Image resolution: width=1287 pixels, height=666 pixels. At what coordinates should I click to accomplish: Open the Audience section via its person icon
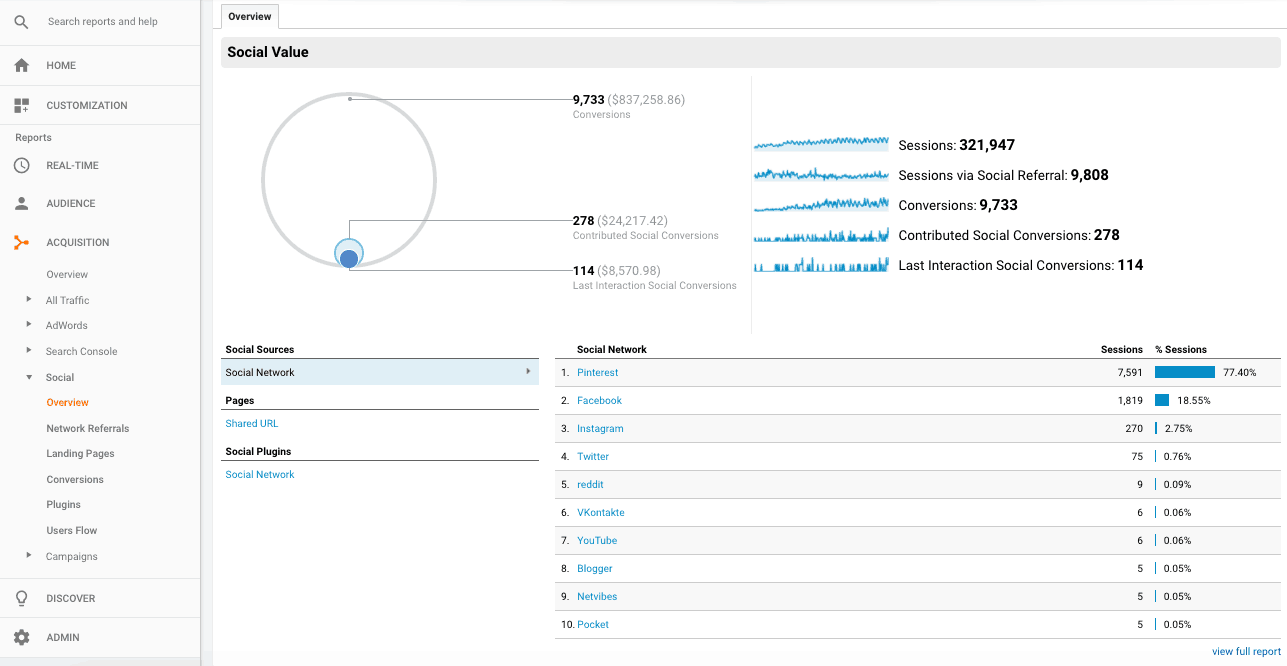pos(22,203)
